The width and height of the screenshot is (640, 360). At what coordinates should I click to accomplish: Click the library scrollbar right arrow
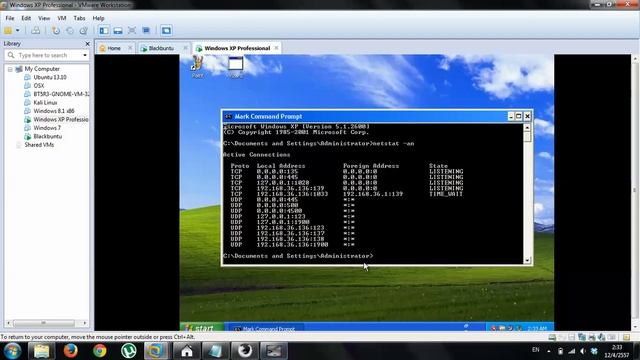[85, 323]
